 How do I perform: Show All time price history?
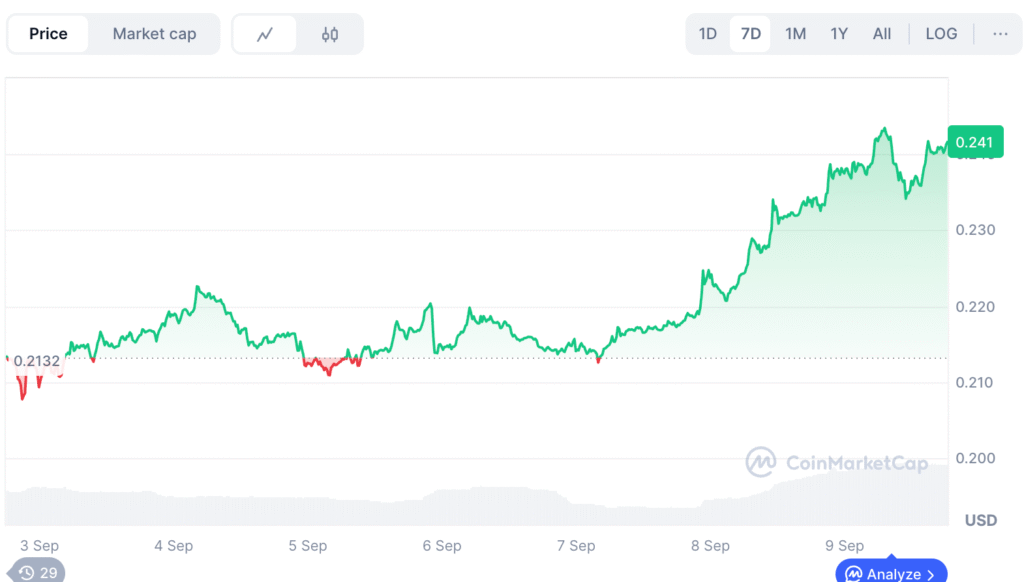882,34
